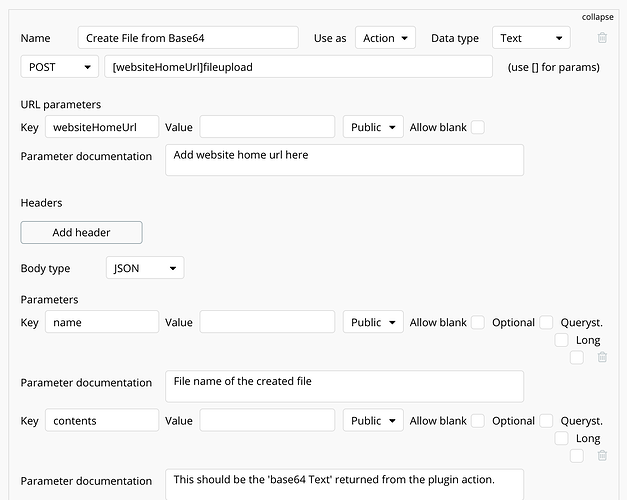Viewport: 627px width, 500px height.
Task: Focus the Value field for websiteHomeUrl
Action: click(x=267, y=127)
